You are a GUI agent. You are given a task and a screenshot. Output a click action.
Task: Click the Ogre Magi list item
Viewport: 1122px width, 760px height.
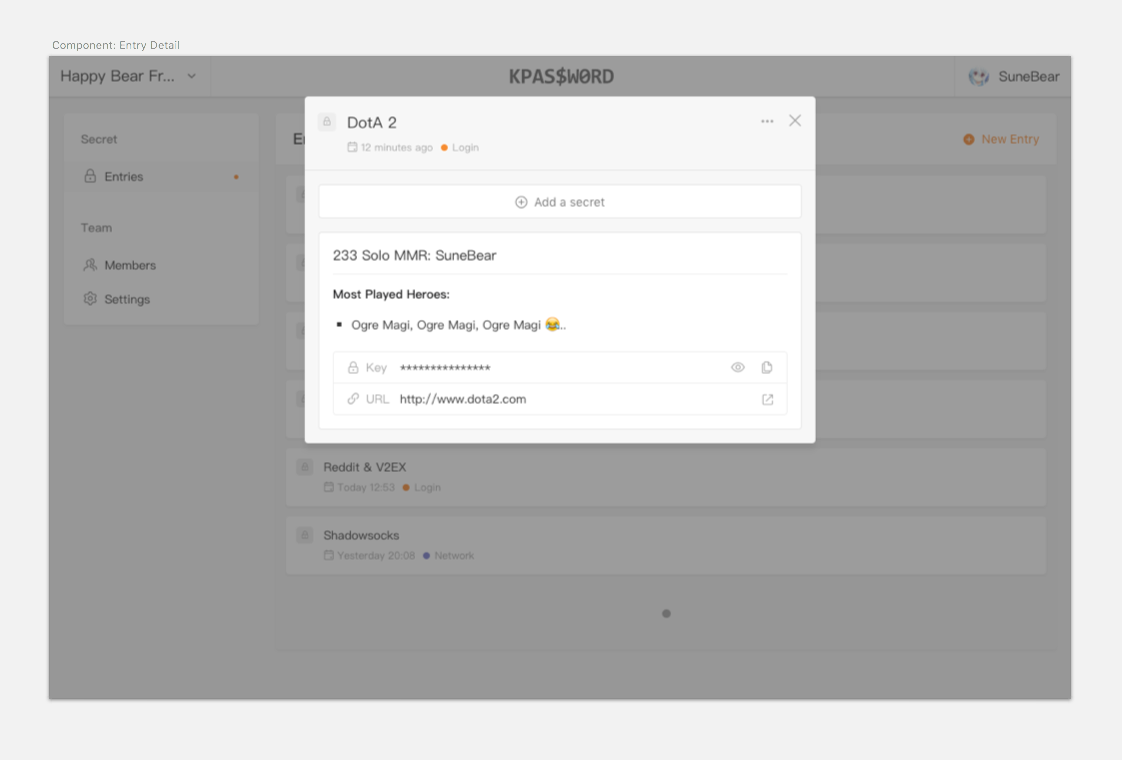[458, 325]
